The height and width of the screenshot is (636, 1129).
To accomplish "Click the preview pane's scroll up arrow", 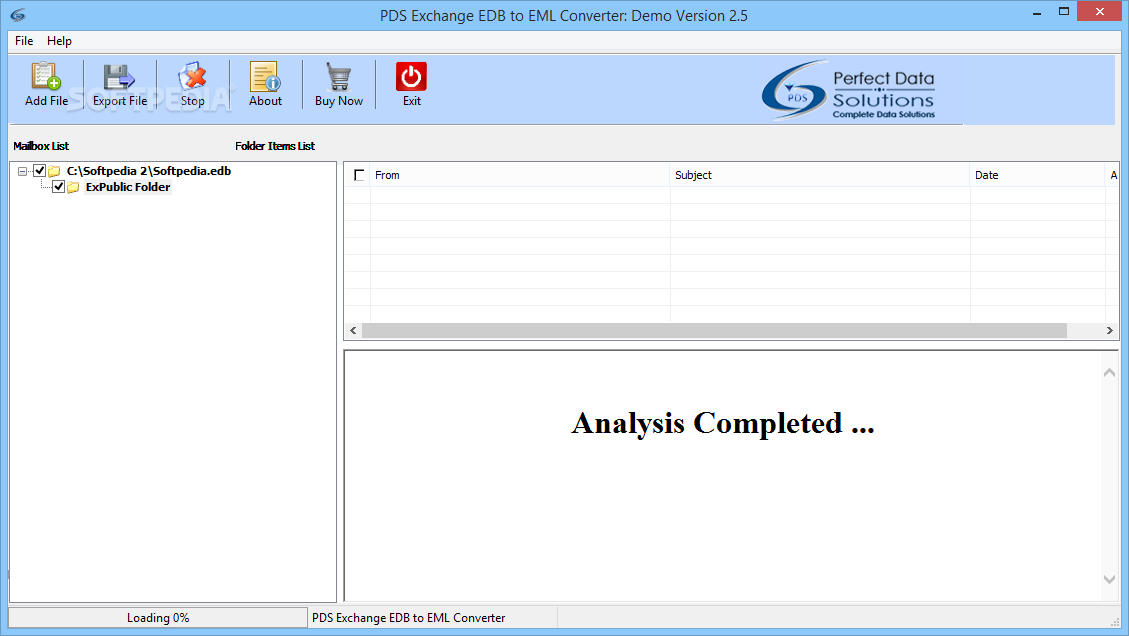I will pyautogui.click(x=1110, y=372).
